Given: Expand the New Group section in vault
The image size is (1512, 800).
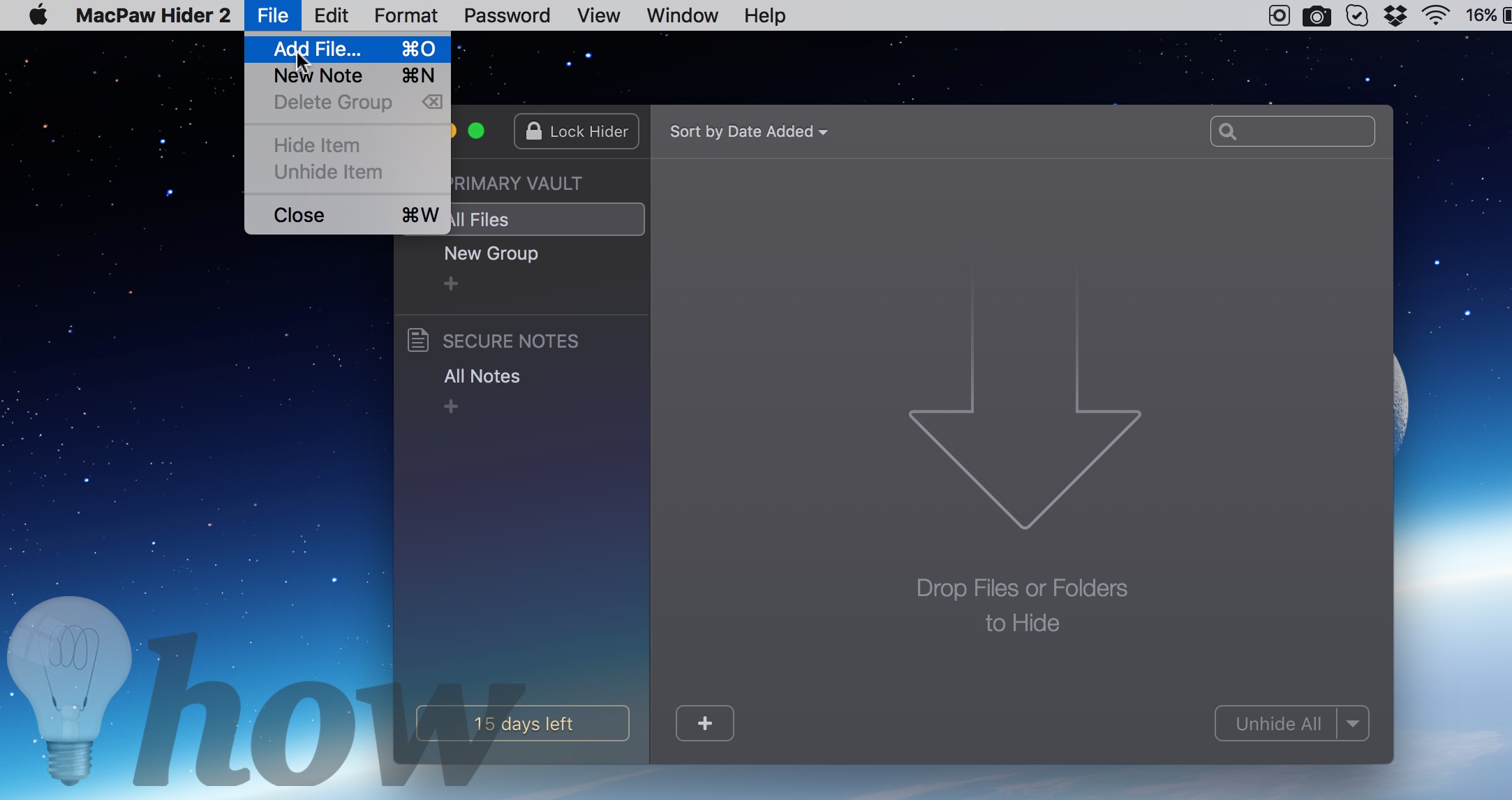Looking at the screenshot, I should pos(491,253).
